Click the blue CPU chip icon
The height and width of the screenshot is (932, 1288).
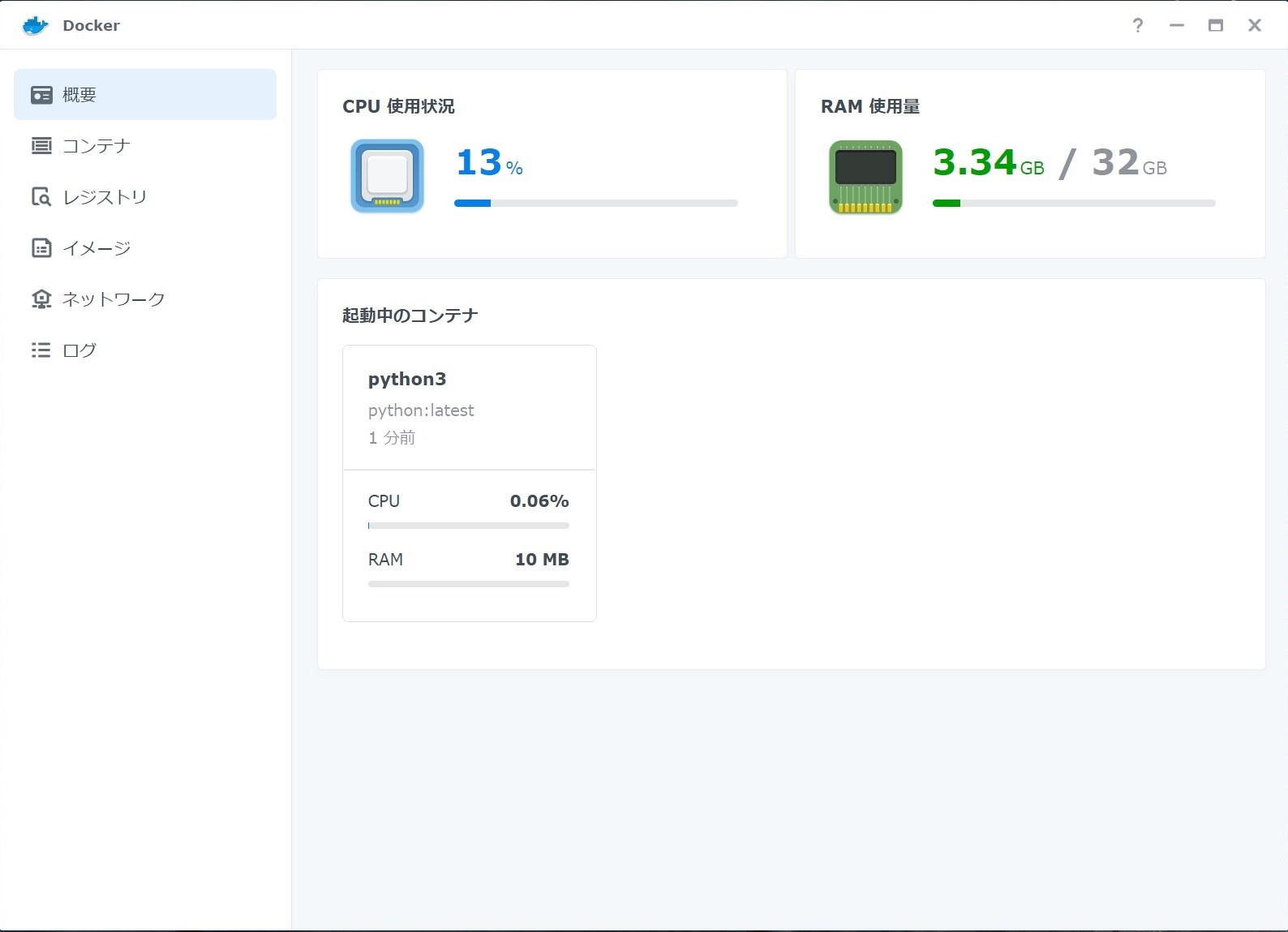(x=387, y=176)
